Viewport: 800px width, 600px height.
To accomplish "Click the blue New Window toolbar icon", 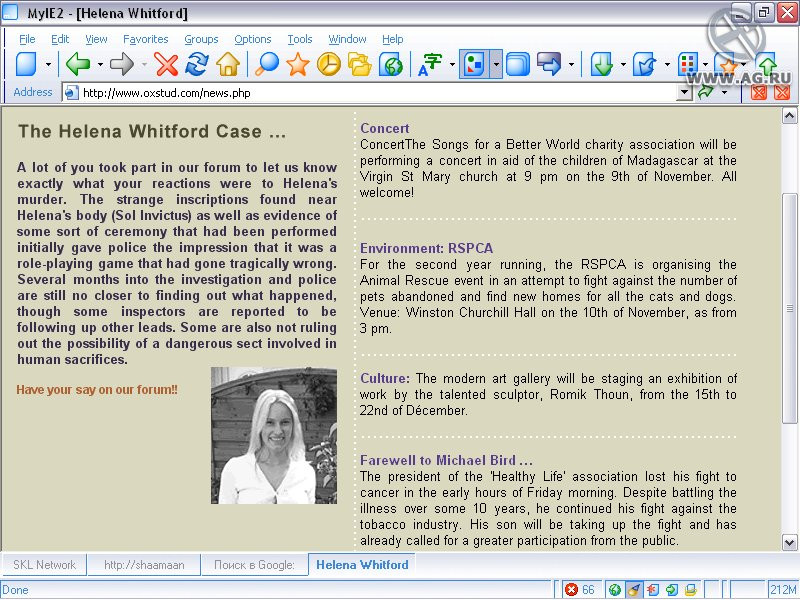I will (x=27, y=64).
